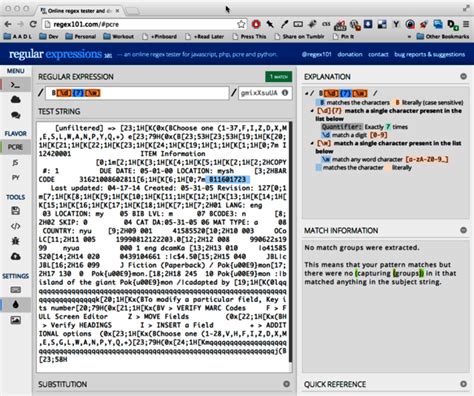Open the chat bubbles icon in sidebar
Viewport: 474px width, 396px height.
pos(15,115)
